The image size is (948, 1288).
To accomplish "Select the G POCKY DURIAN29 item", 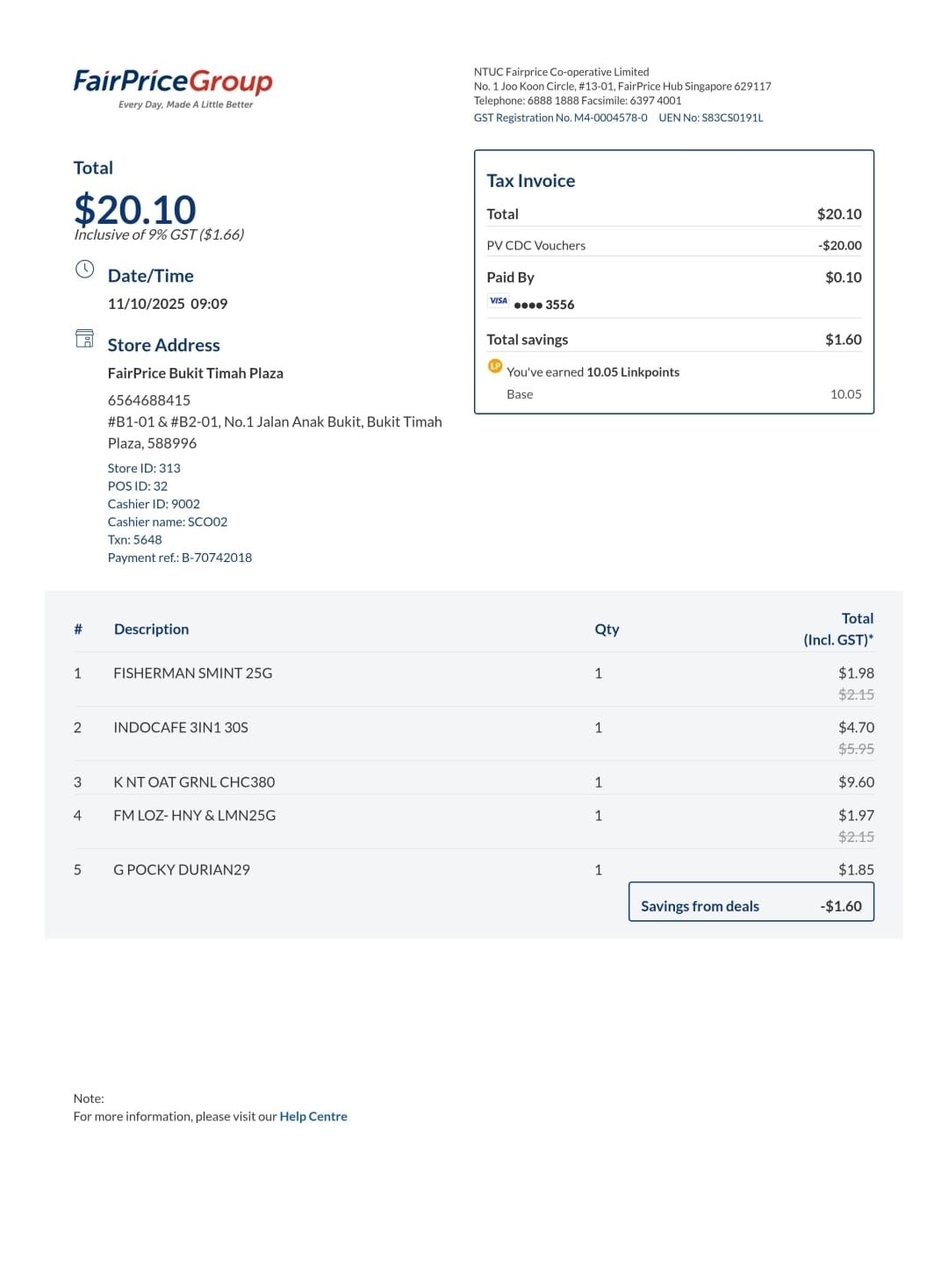I will 182,870.
